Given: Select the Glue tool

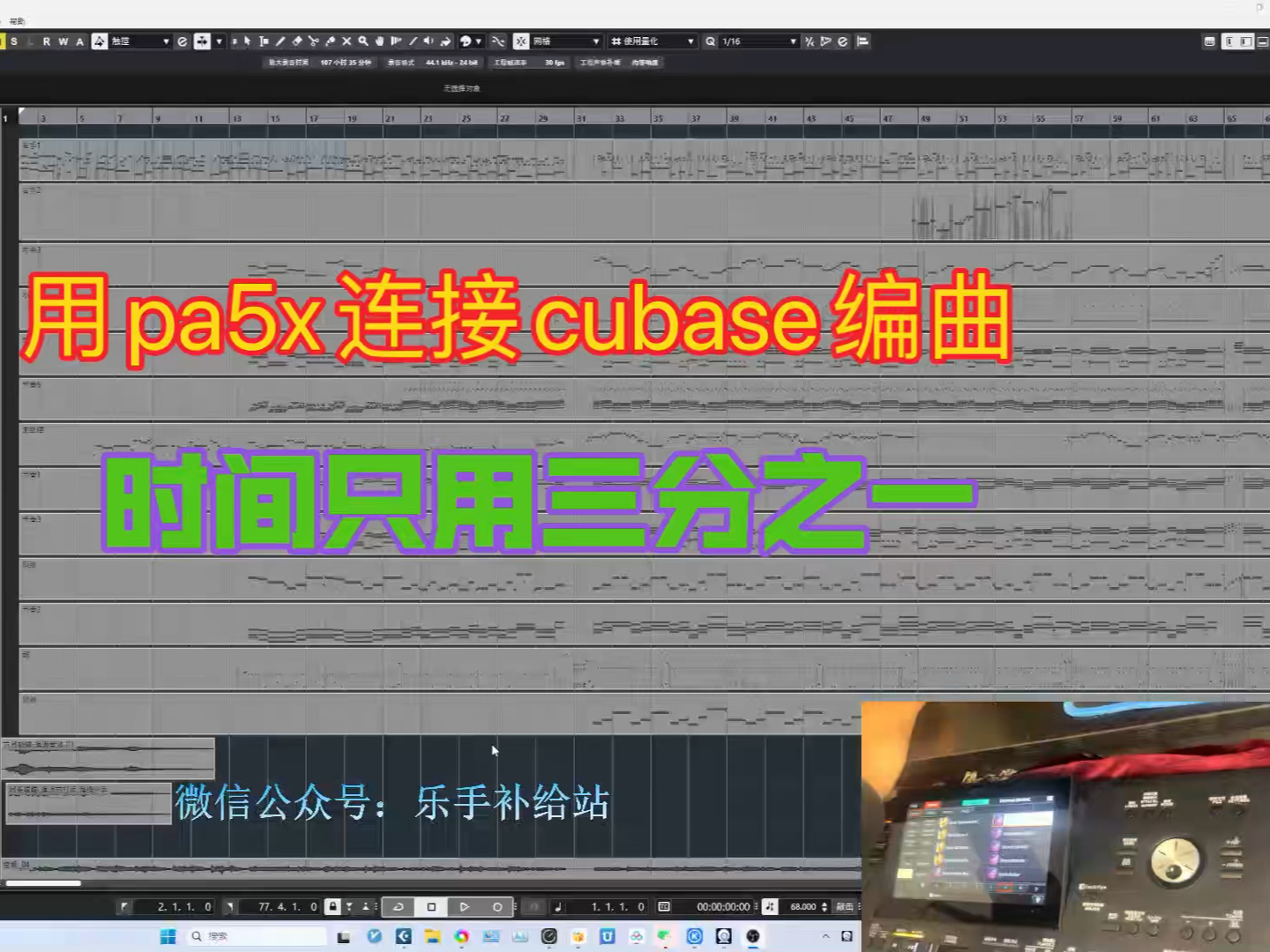Looking at the screenshot, I should (330, 41).
